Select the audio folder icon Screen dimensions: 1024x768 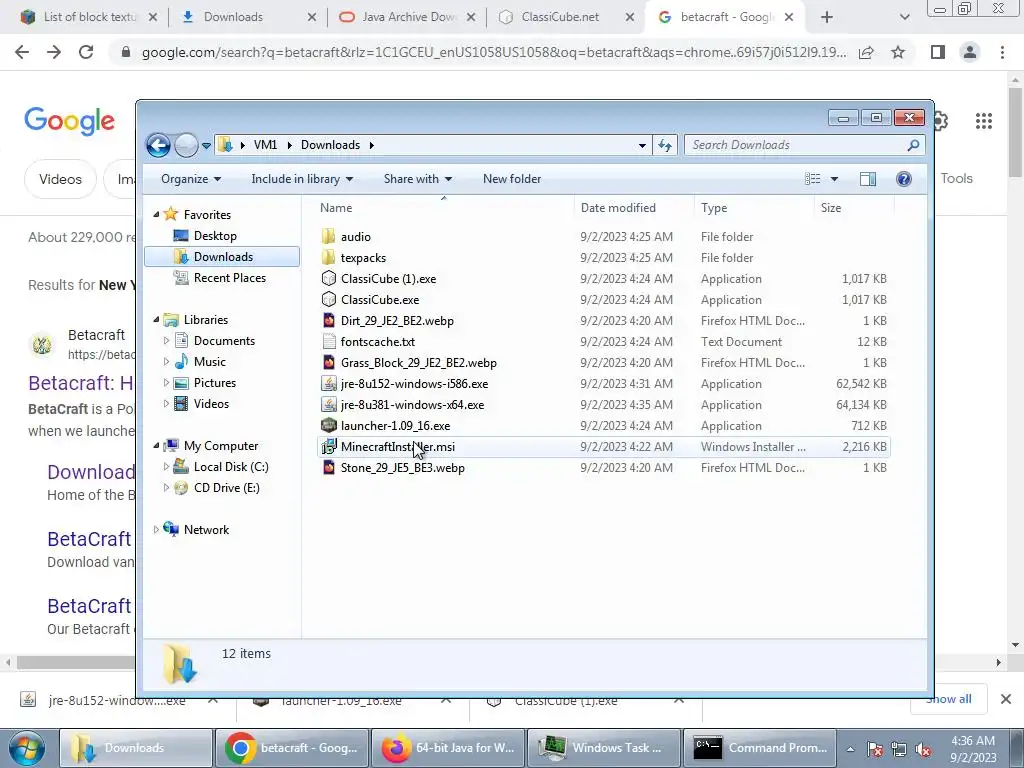tap(328, 236)
